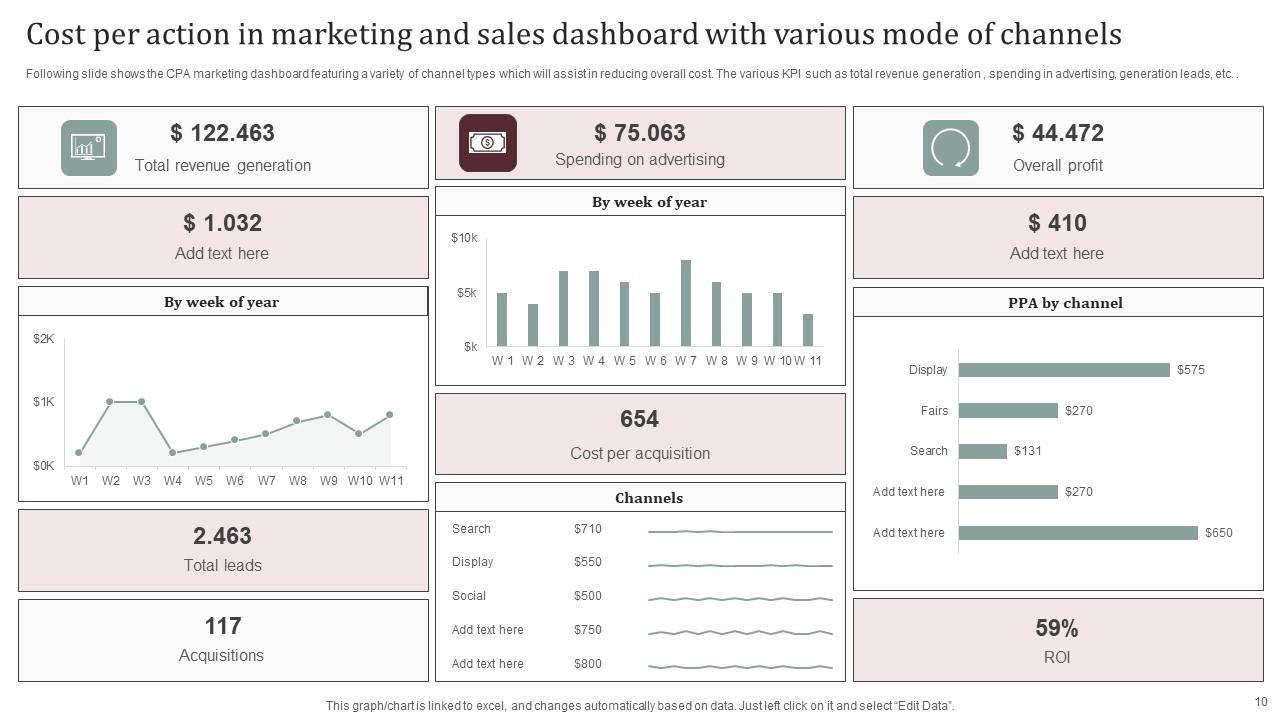The width and height of the screenshot is (1280, 720).
Task: Click the PPA by channel header
Action: [x=1064, y=303]
